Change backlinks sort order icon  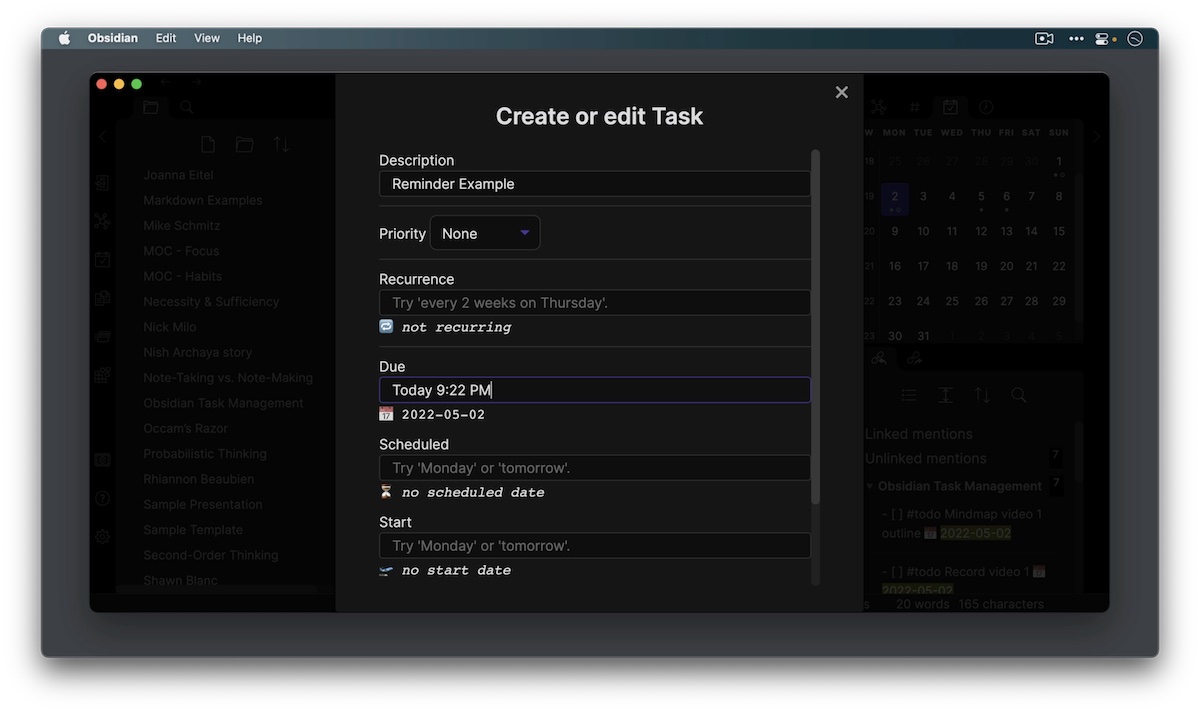point(982,395)
